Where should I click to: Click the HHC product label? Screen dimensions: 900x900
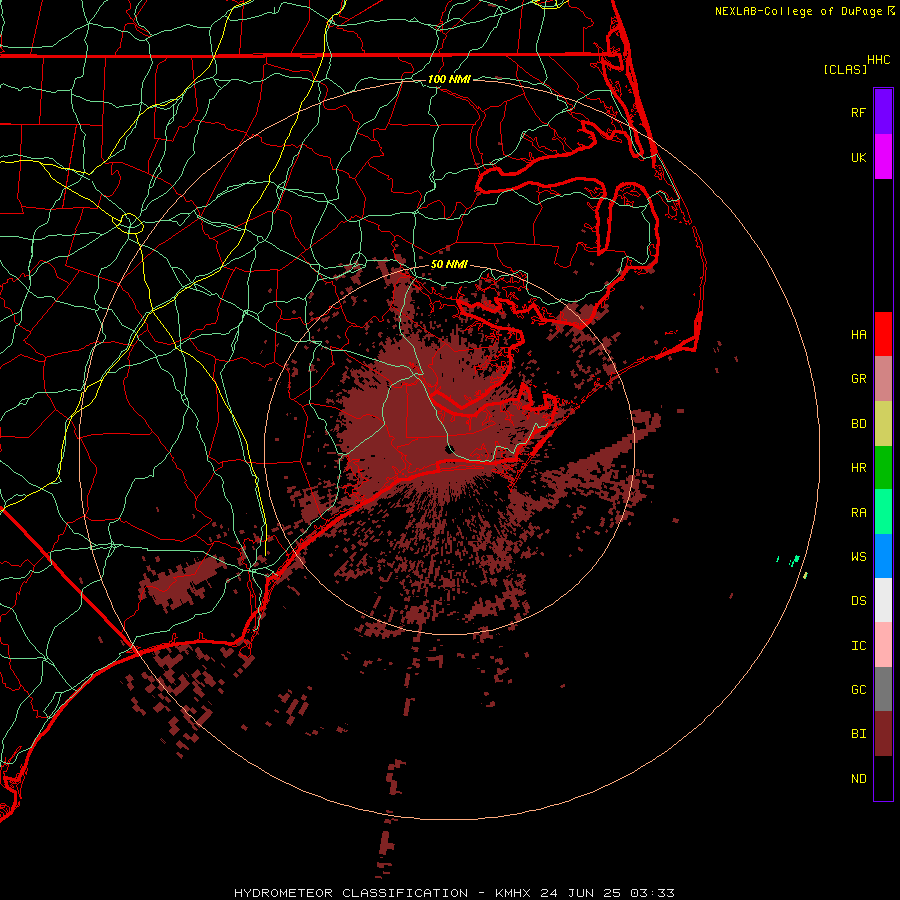879,60
